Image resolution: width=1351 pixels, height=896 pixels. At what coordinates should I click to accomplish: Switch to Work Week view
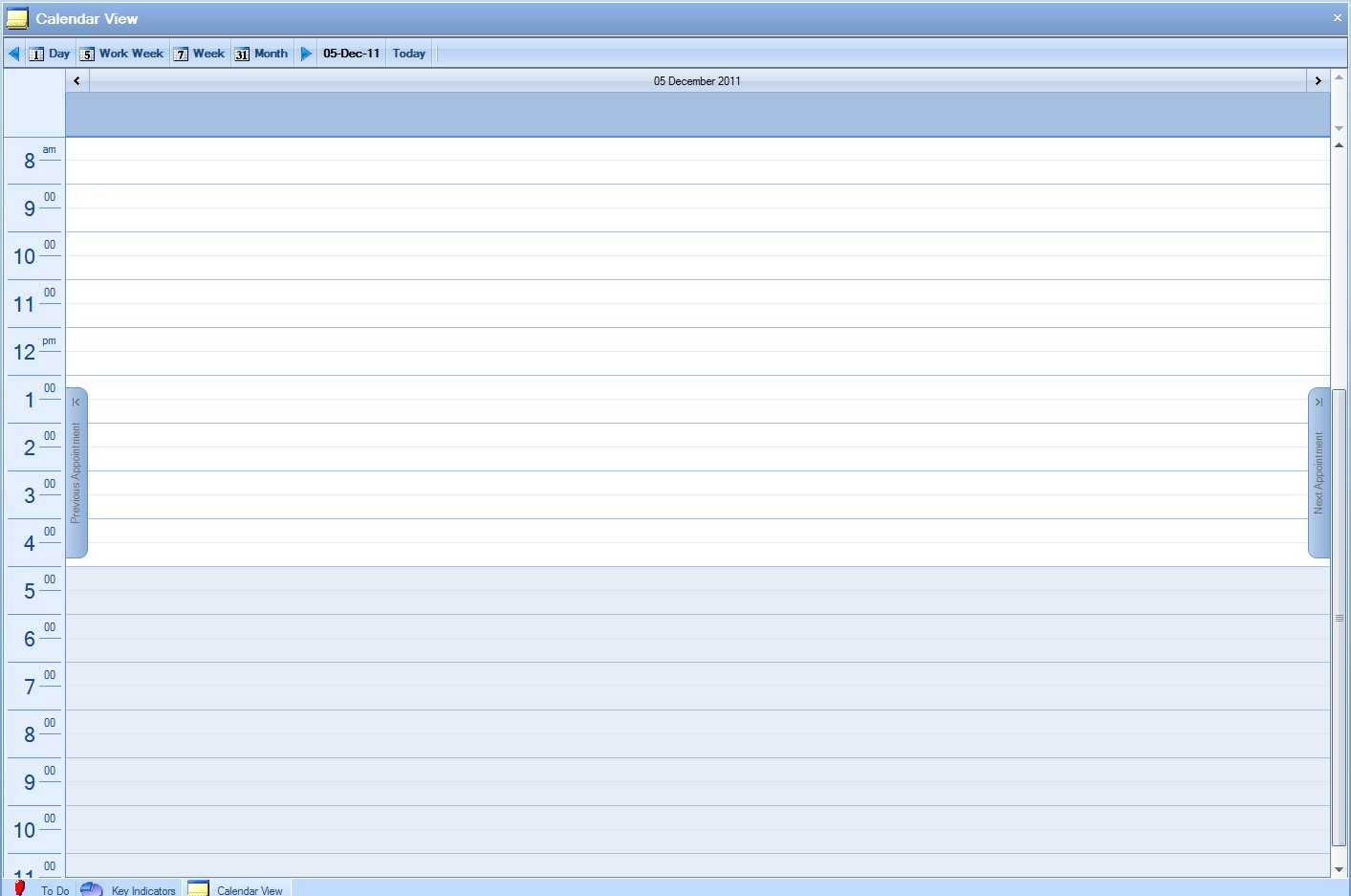pyautogui.click(x=121, y=54)
